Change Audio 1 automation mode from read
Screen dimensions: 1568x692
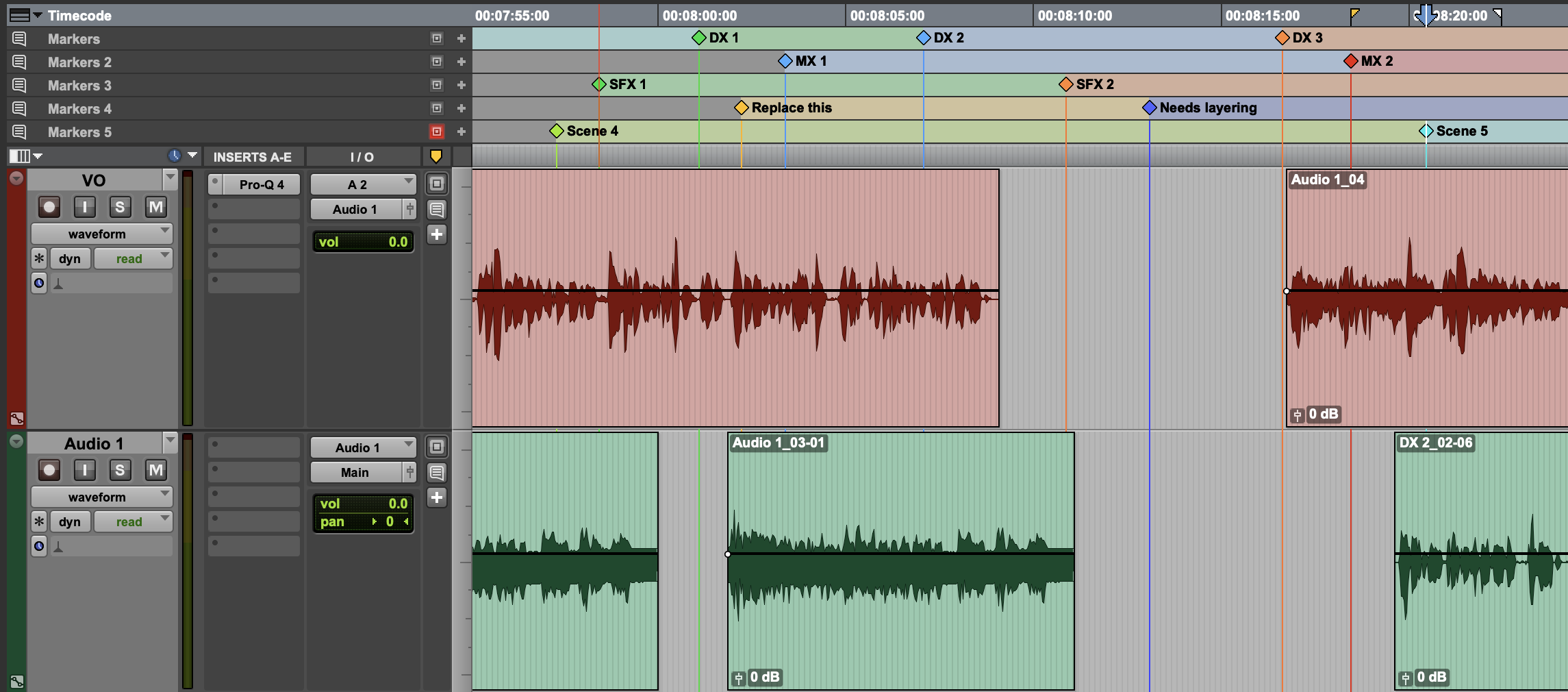(x=133, y=521)
